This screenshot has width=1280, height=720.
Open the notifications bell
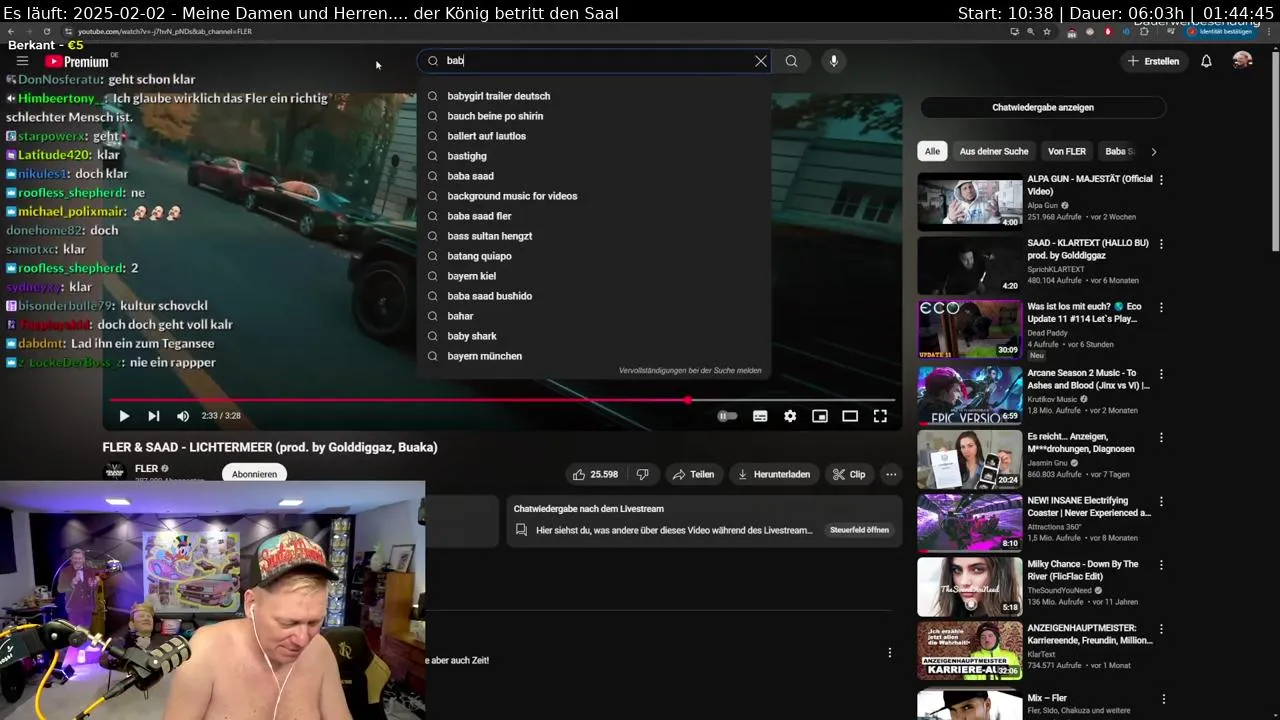click(x=1206, y=61)
